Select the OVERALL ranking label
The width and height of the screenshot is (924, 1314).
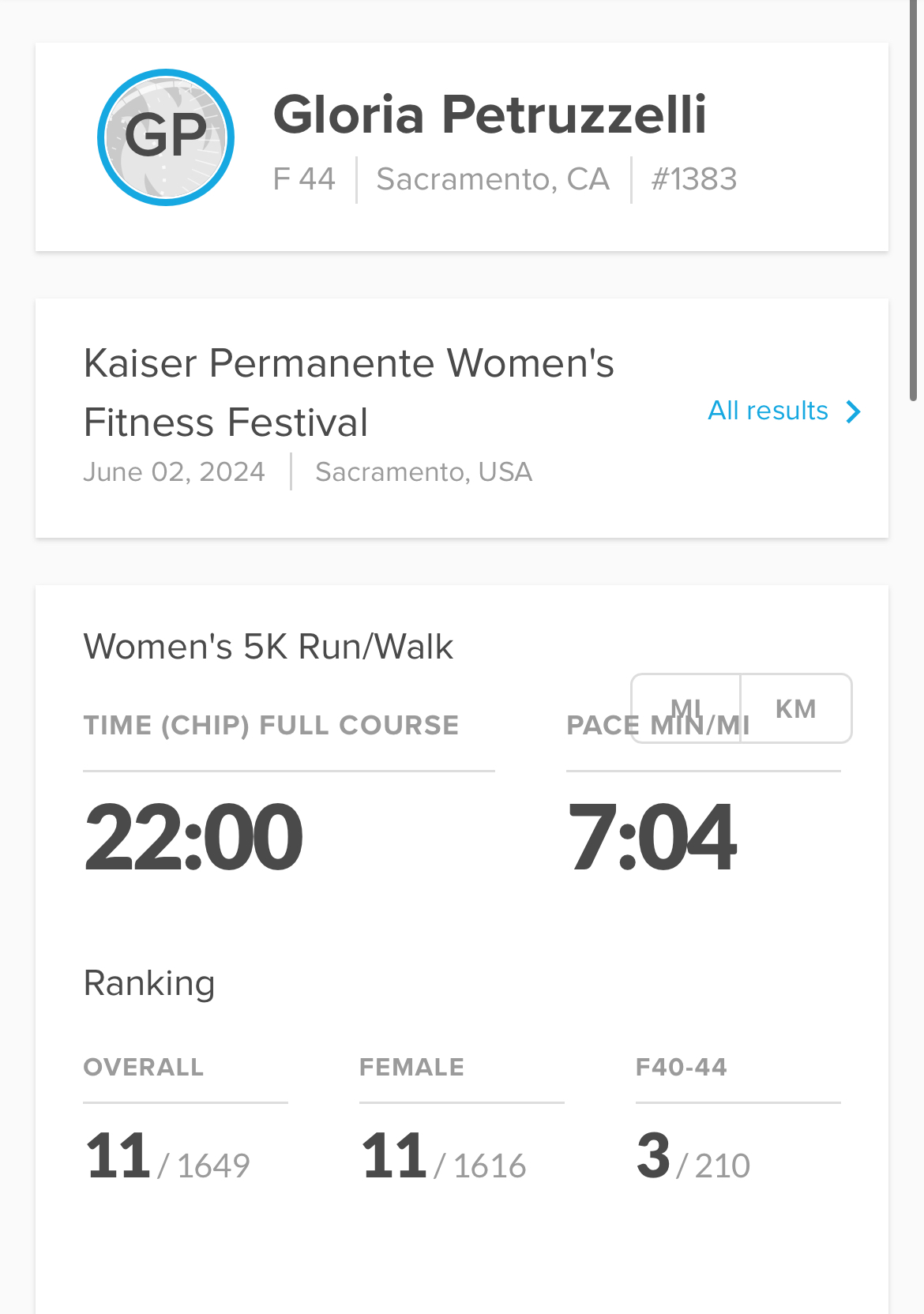144,1067
